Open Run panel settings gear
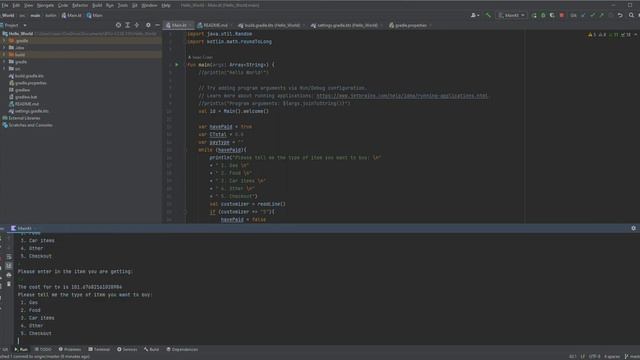The height and width of the screenshot is (360, 640). click(633, 228)
